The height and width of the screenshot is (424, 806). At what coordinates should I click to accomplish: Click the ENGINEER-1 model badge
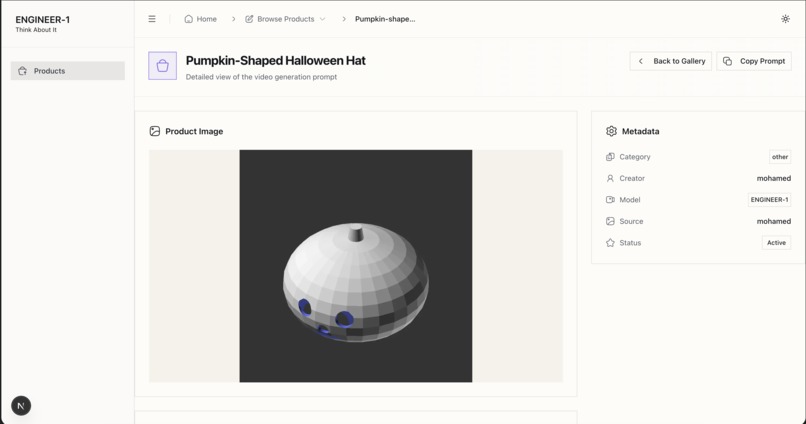click(770, 200)
